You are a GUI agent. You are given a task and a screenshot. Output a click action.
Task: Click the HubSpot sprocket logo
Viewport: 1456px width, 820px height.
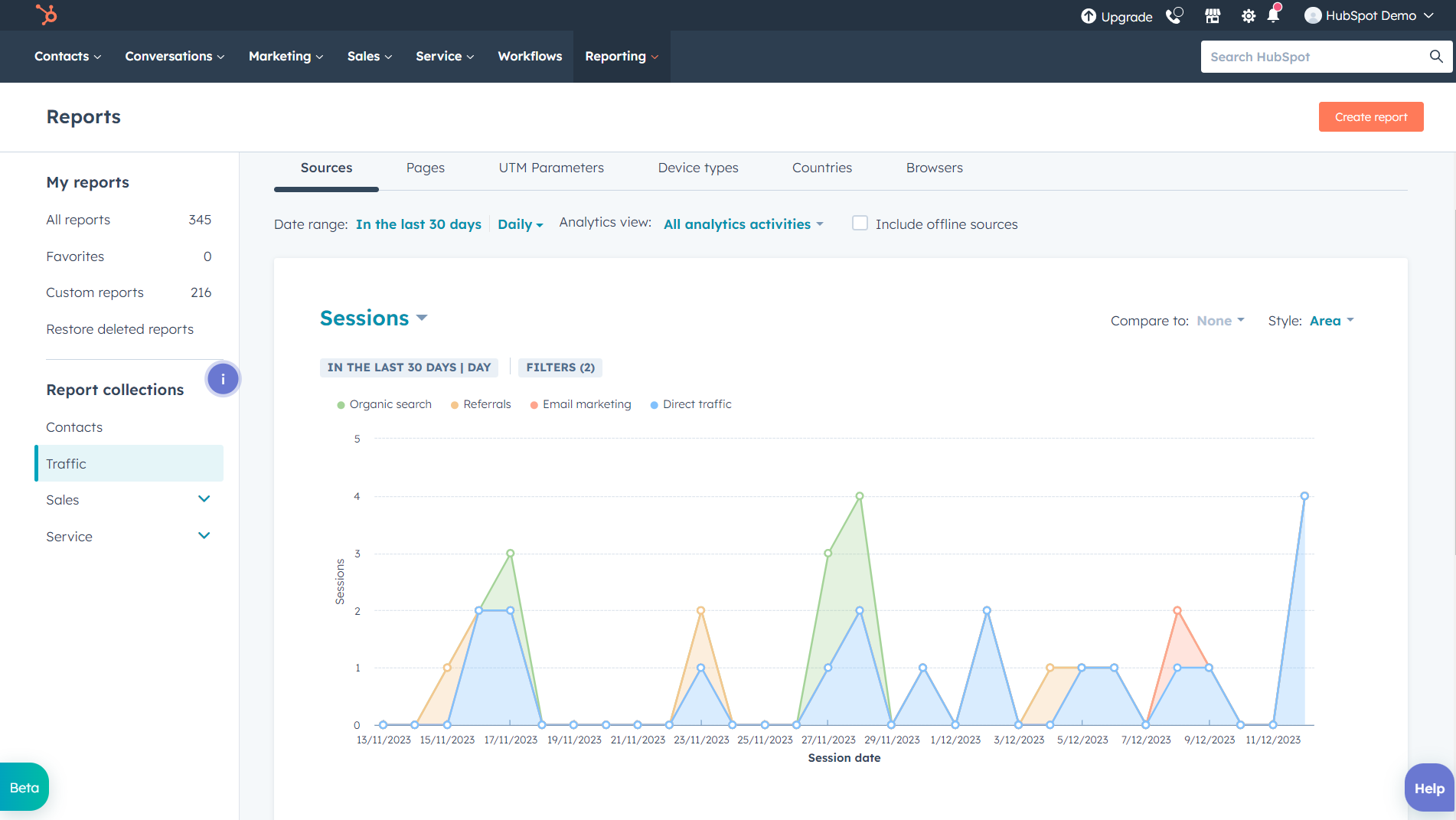[x=47, y=15]
